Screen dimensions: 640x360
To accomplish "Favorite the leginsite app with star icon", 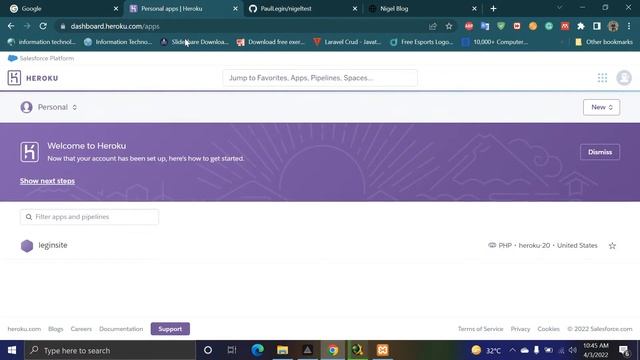I will click(x=612, y=246).
